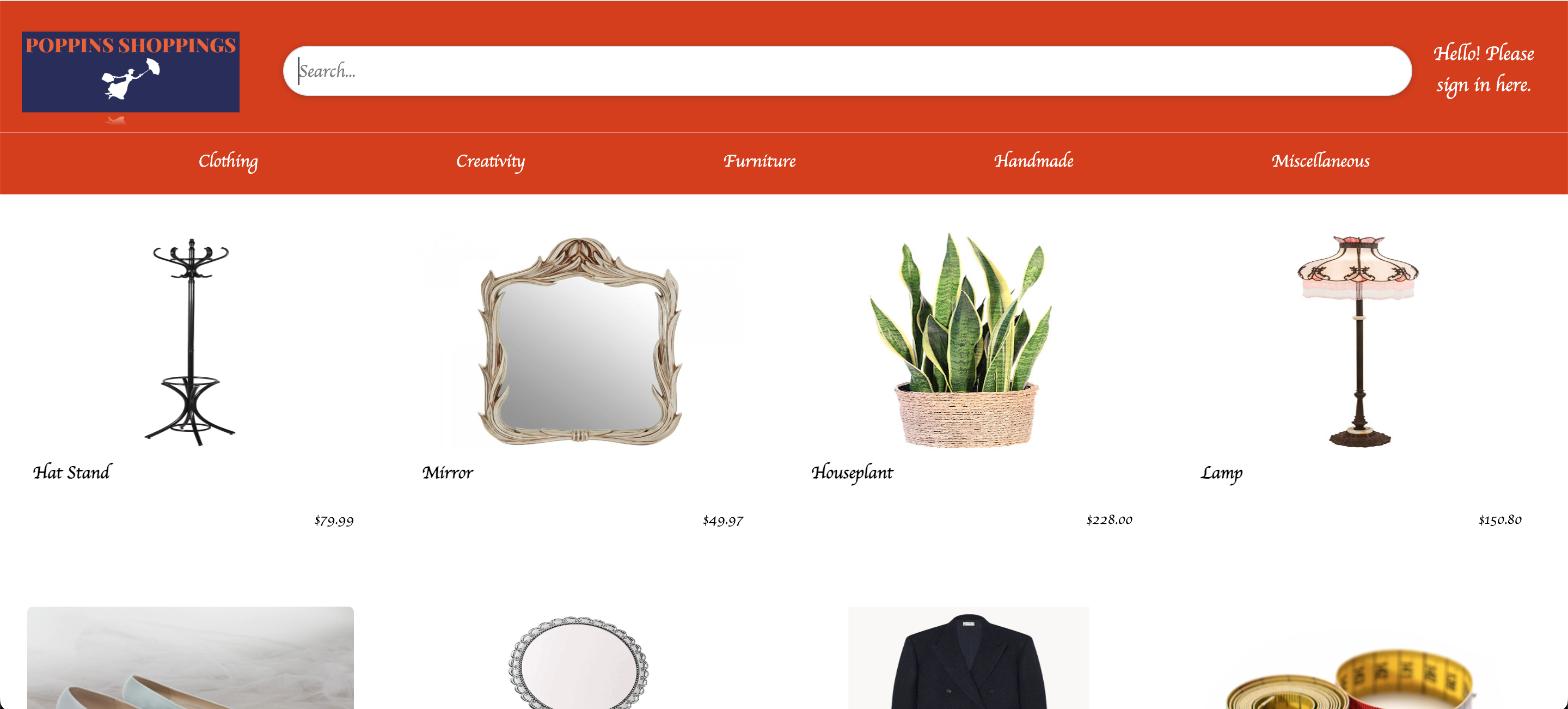The width and height of the screenshot is (1568, 709).
Task: Open the Hat Stand title link
Action: coord(72,472)
